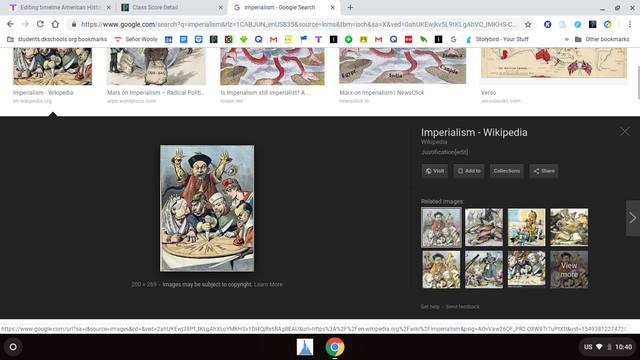Open the blue K extension icon
The height and width of the screenshot is (360, 640).
(x=548, y=24)
